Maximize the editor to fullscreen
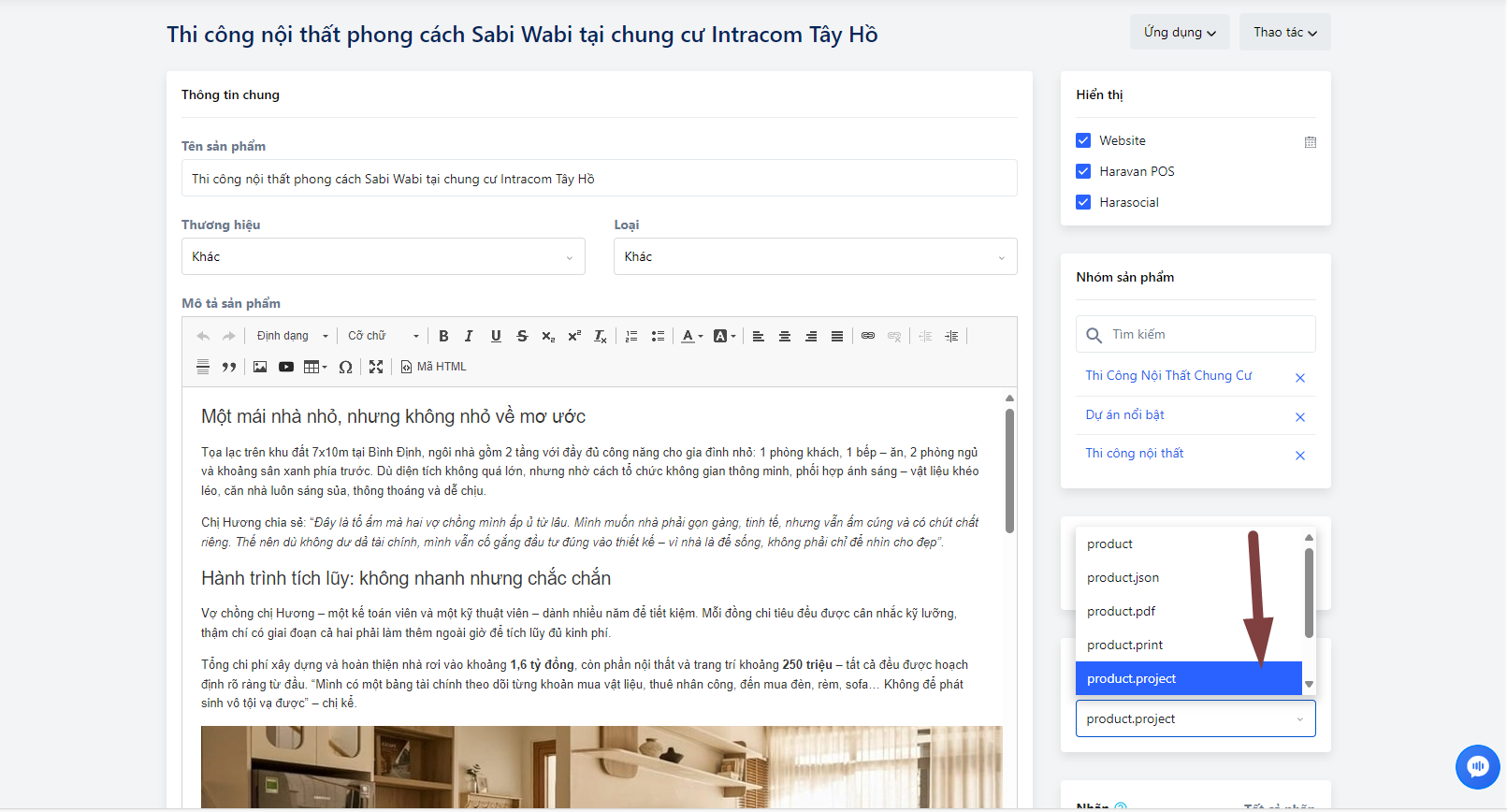Viewport: 1507px width, 812px height. pyautogui.click(x=376, y=367)
